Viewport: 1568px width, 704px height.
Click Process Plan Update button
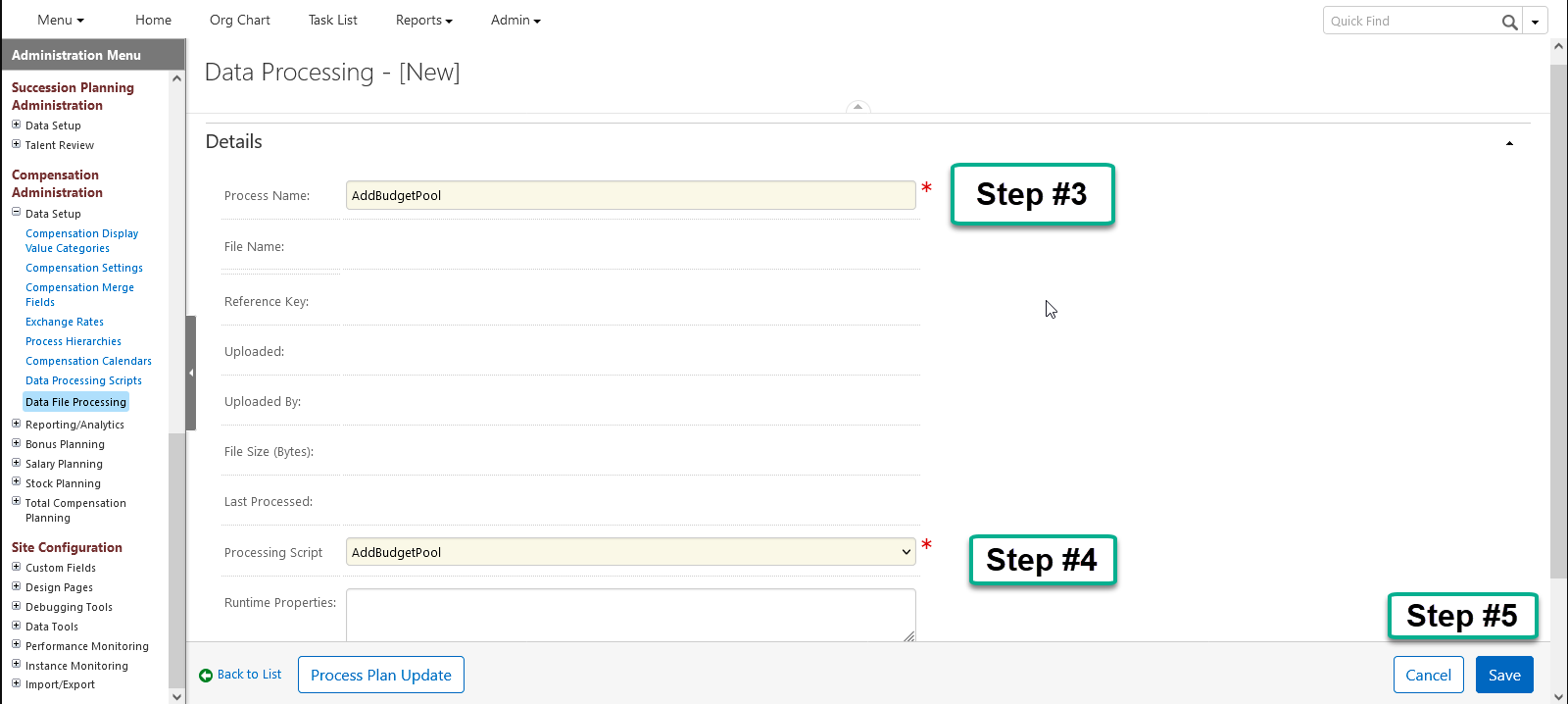tap(381, 675)
